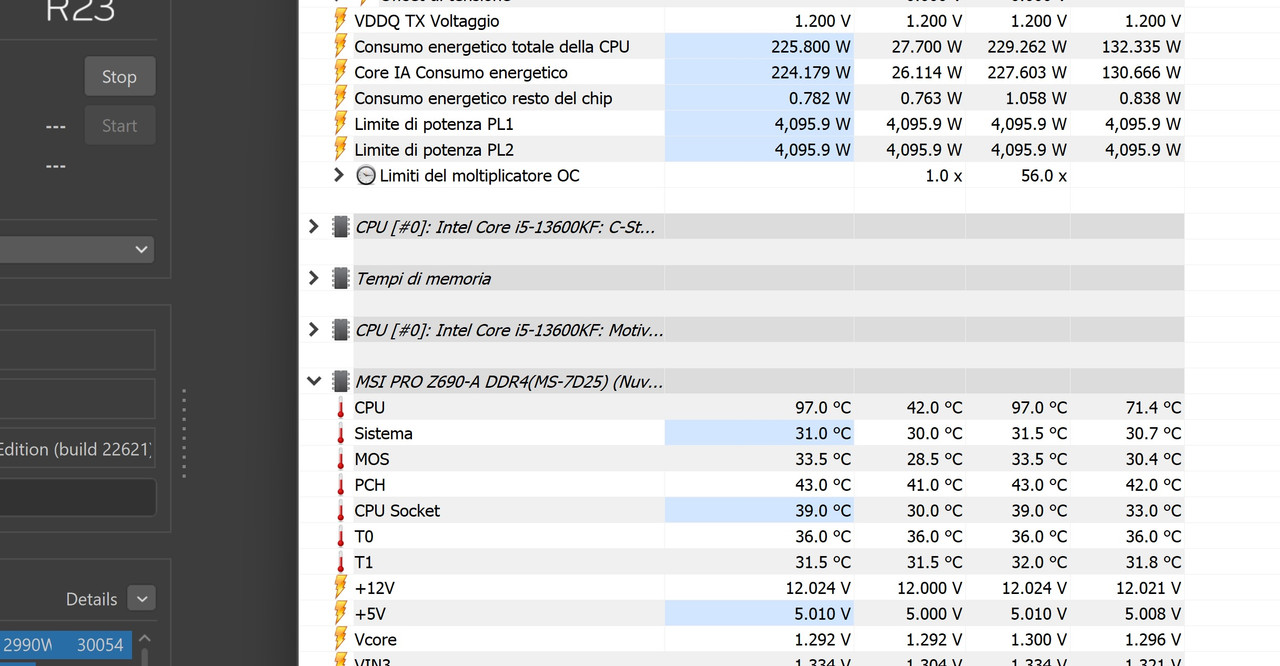This screenshot has height=666, width=1280.
Task: Select the PCH row label
Action: (369, 484)
